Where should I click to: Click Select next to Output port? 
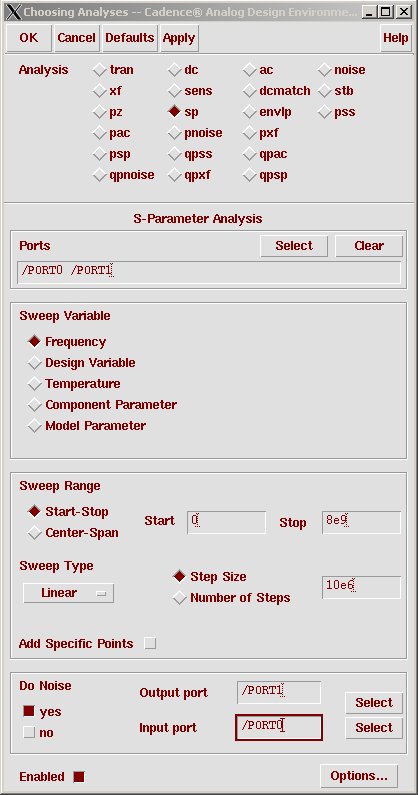pyautogui.click(x=374, y=703)
